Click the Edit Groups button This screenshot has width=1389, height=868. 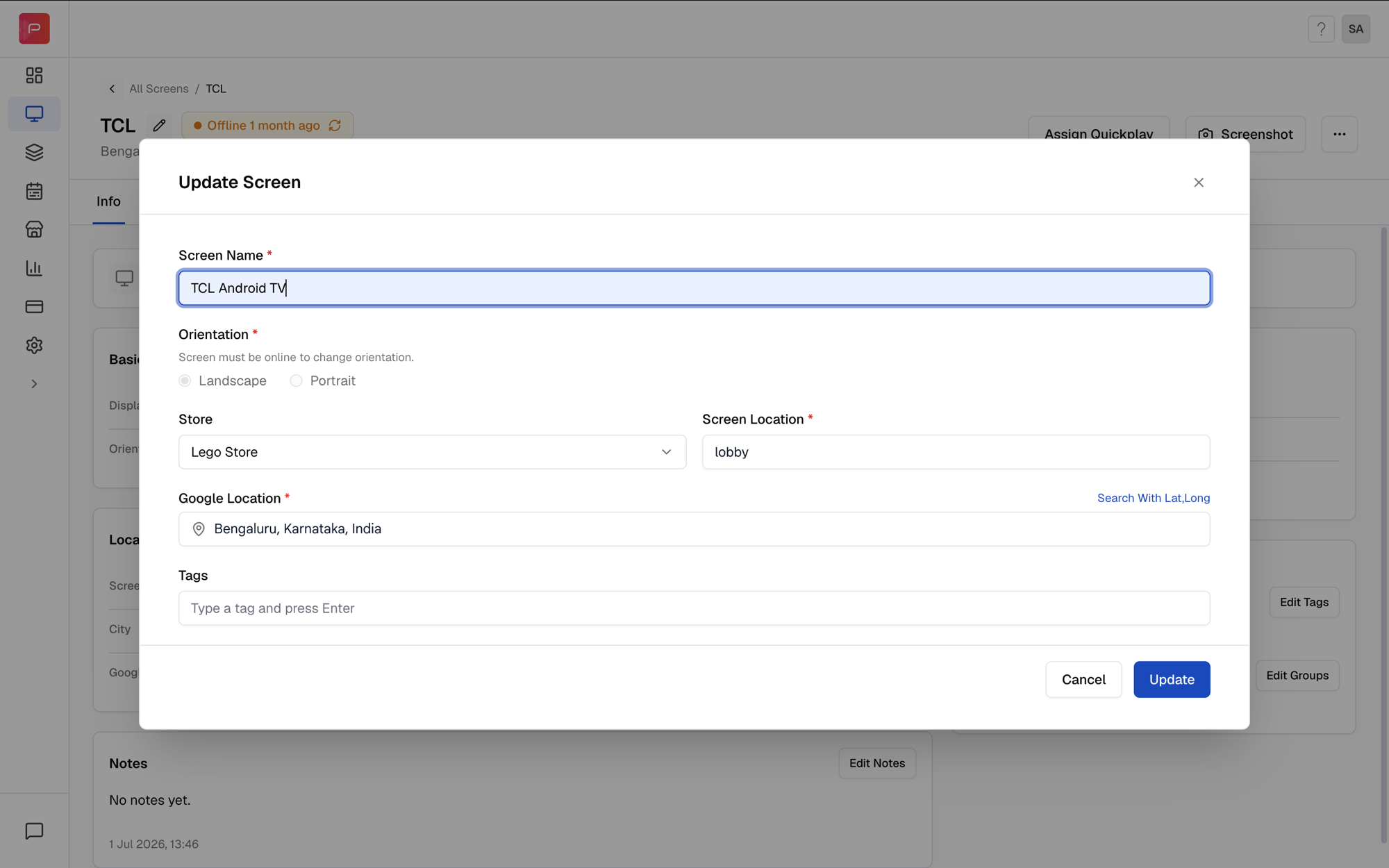[1297, 675]
